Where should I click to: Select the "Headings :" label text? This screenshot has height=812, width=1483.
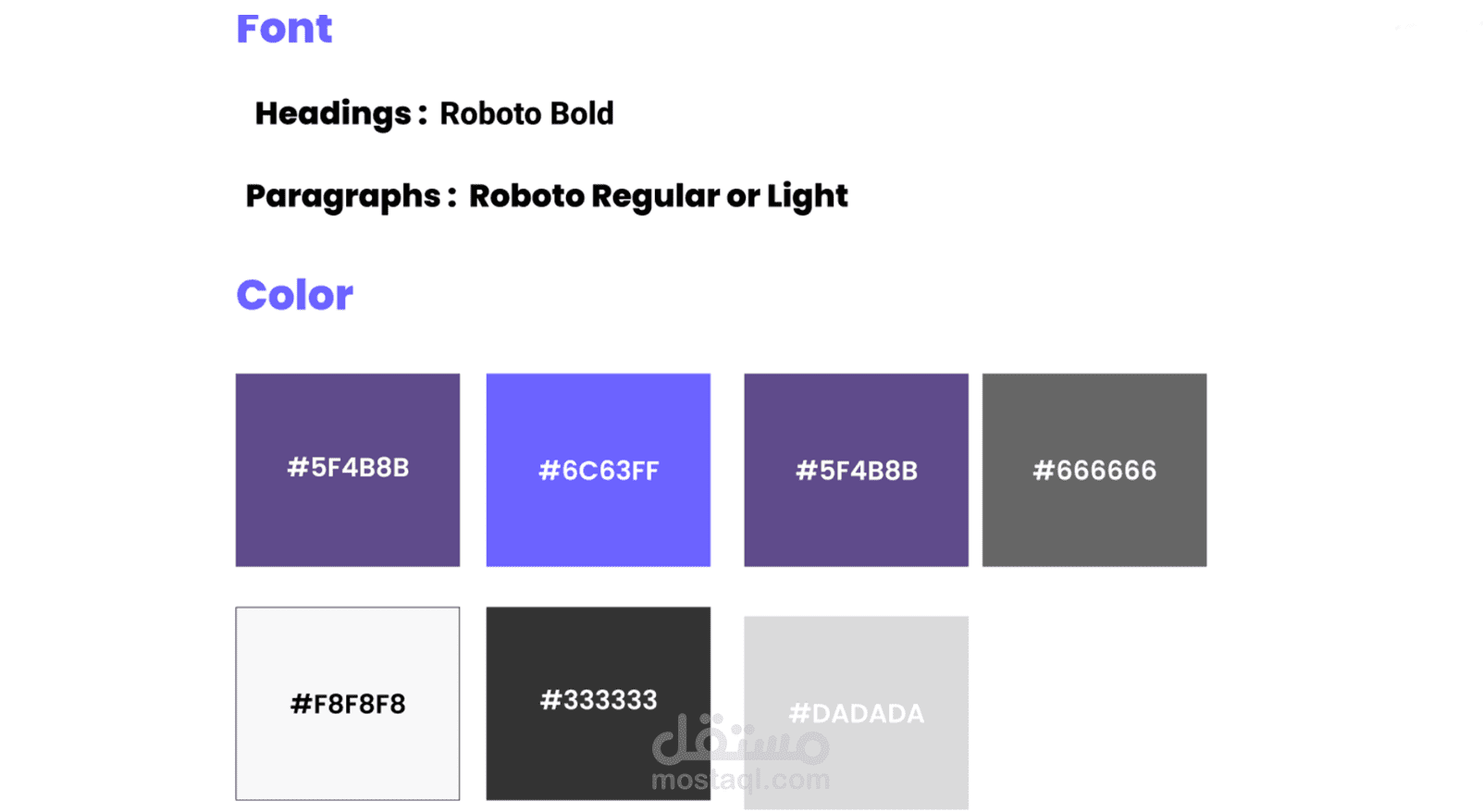click(x=341, y=114)
